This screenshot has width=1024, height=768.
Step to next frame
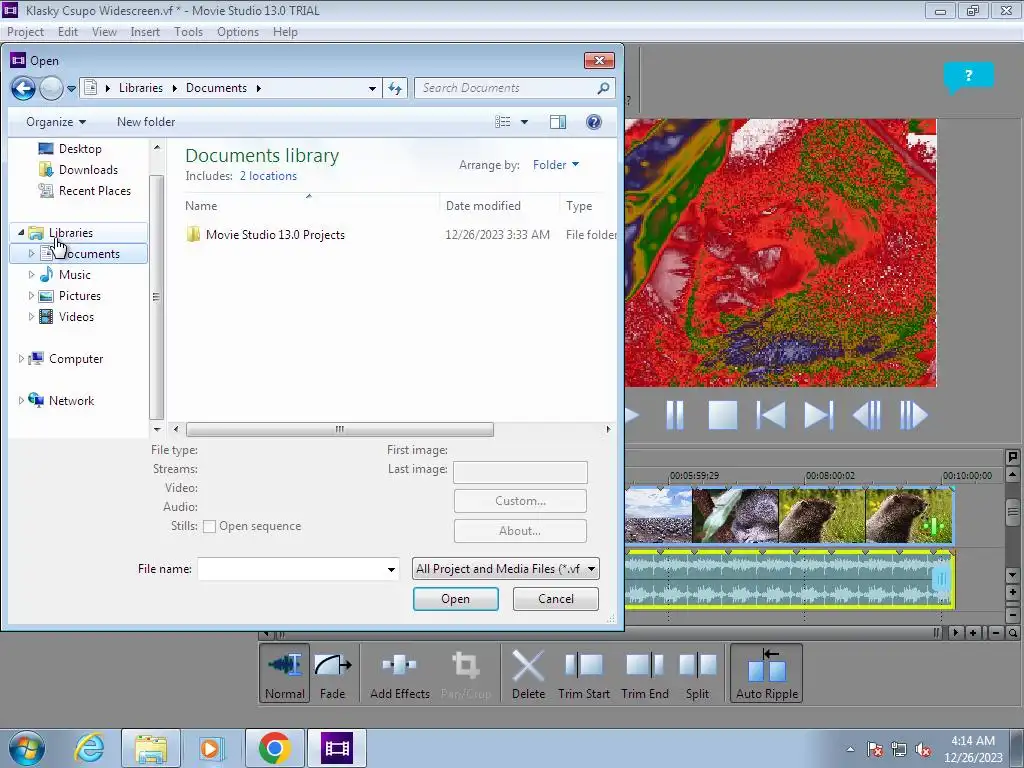pos(914,415)
